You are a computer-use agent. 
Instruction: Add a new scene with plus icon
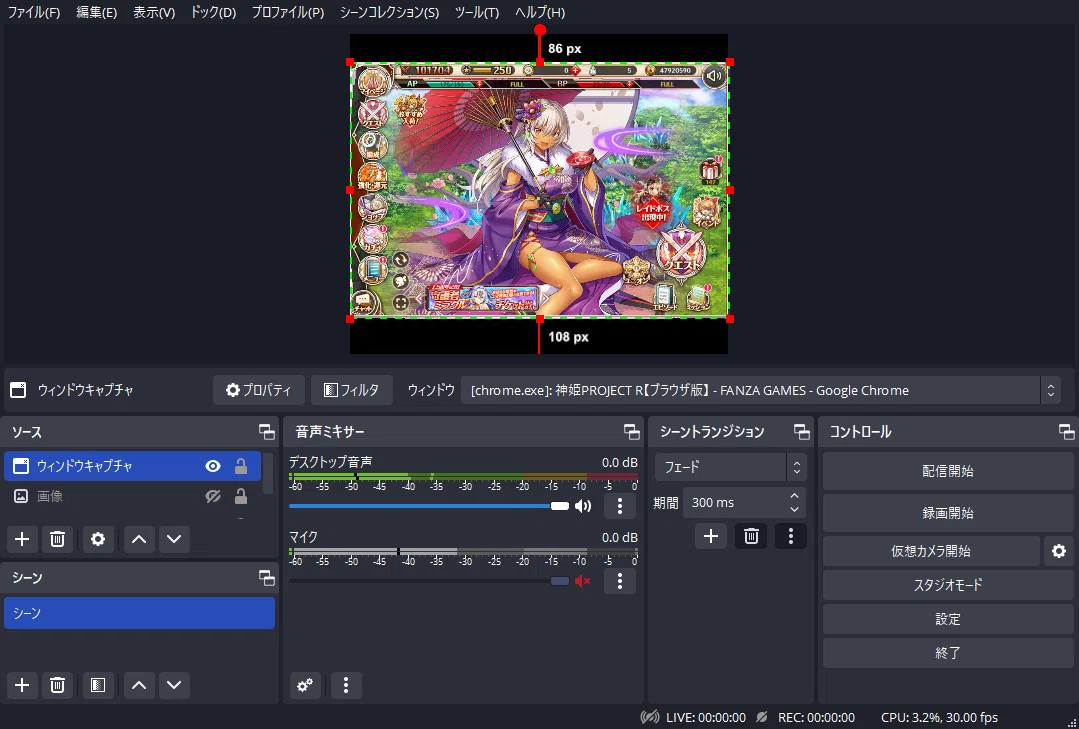[x=22, y=685]
